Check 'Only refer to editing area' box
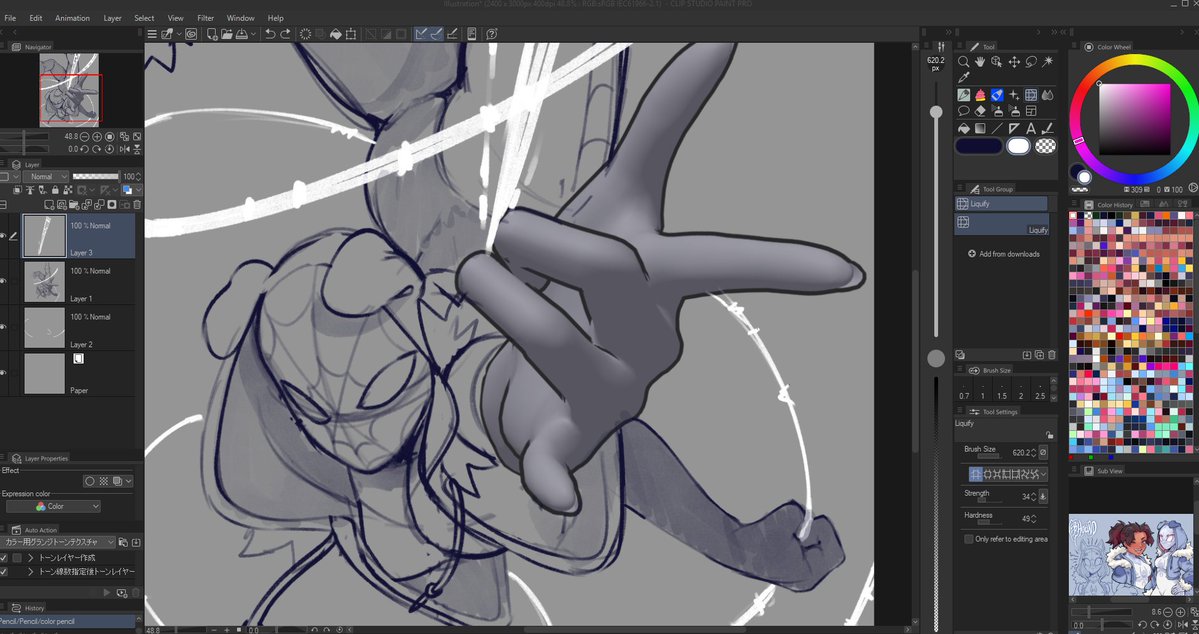1199x634 pixels. (x=969, y=539)
